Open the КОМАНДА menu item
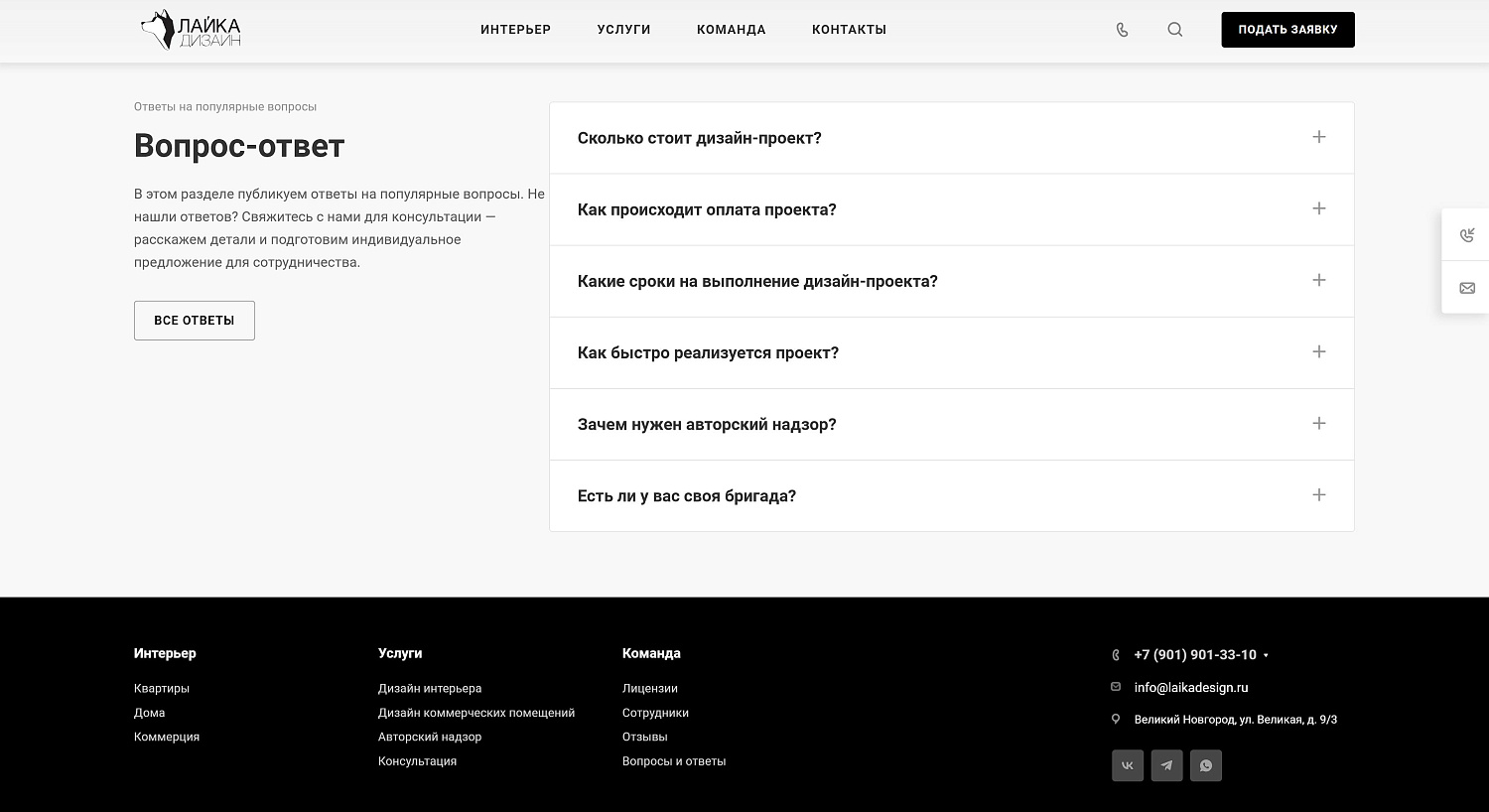1489x812 pixels. pos(732,30)
